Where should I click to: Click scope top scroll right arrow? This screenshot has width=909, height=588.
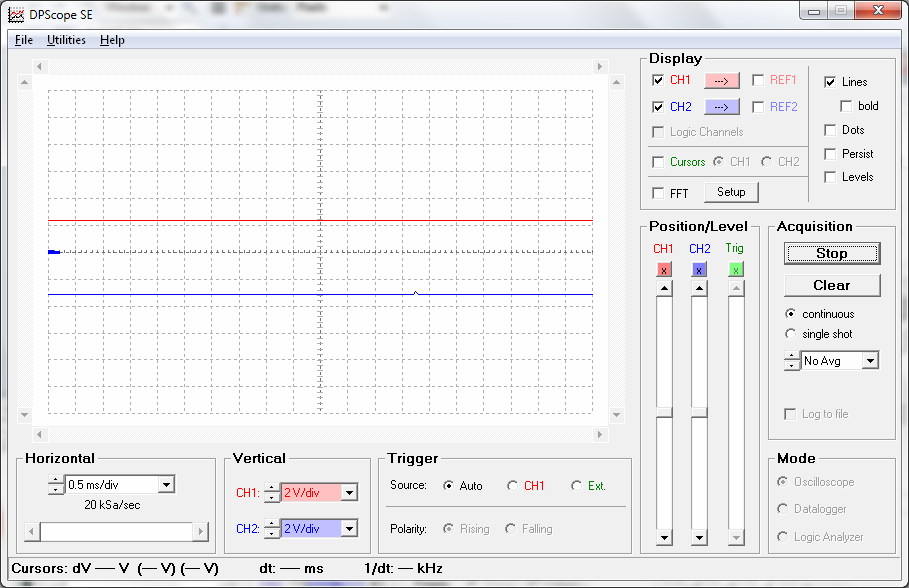(600, 67)
